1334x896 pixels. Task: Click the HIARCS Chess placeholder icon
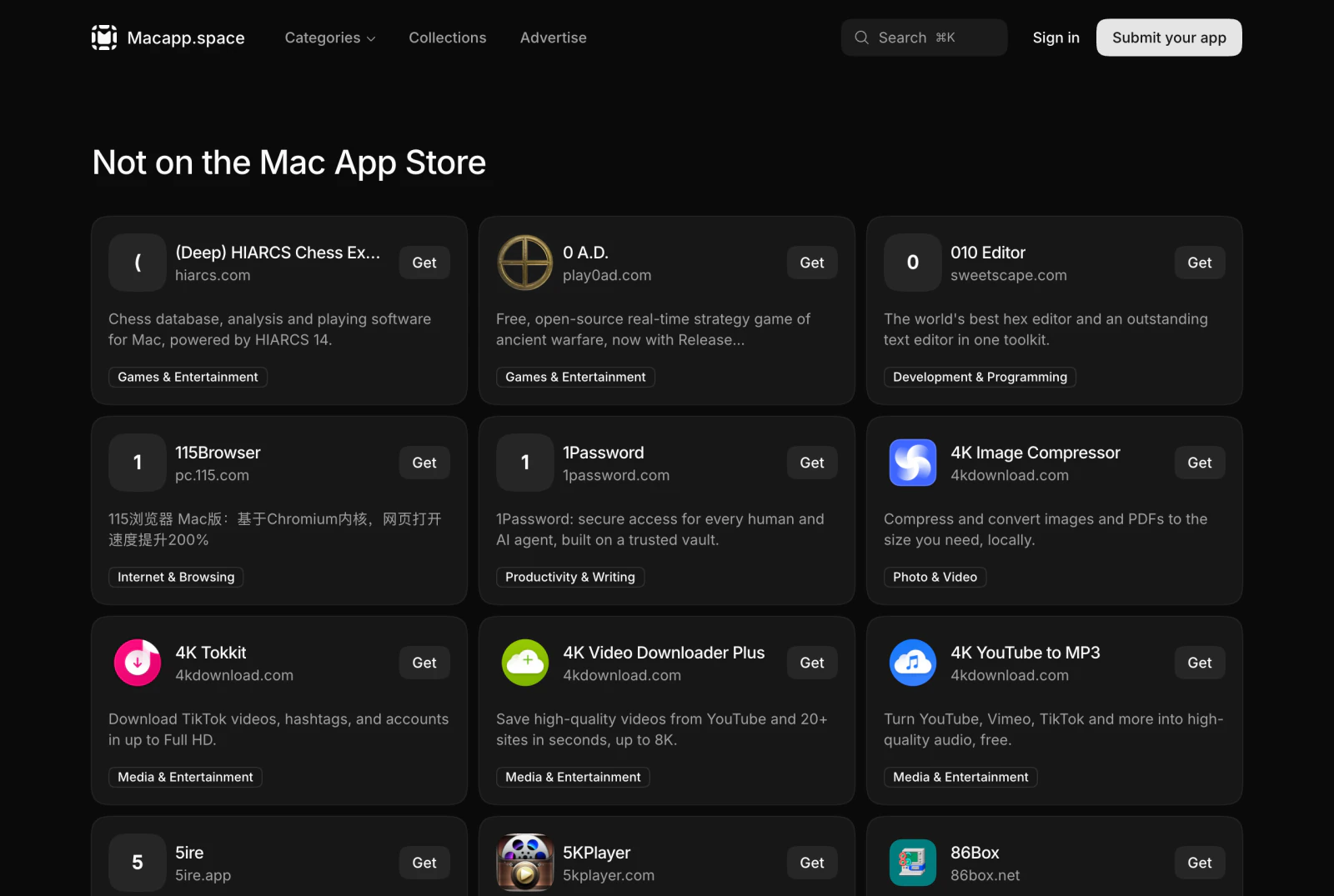[x=138, y=263]
